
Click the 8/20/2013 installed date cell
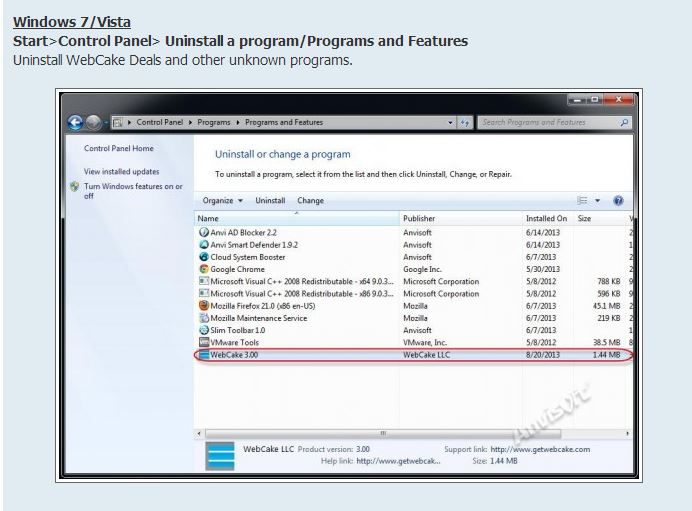pos(543,355)
